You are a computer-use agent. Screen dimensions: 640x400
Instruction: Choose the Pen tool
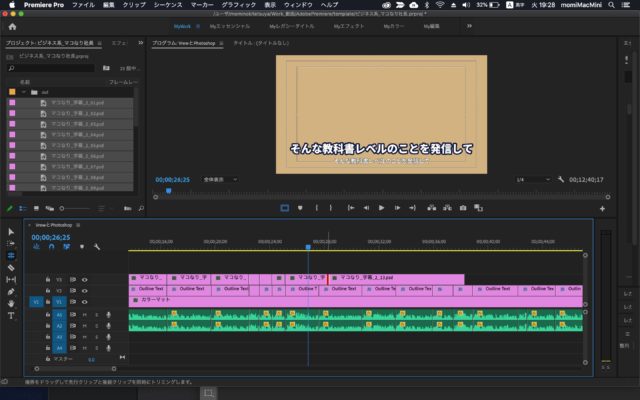(11, 291)
